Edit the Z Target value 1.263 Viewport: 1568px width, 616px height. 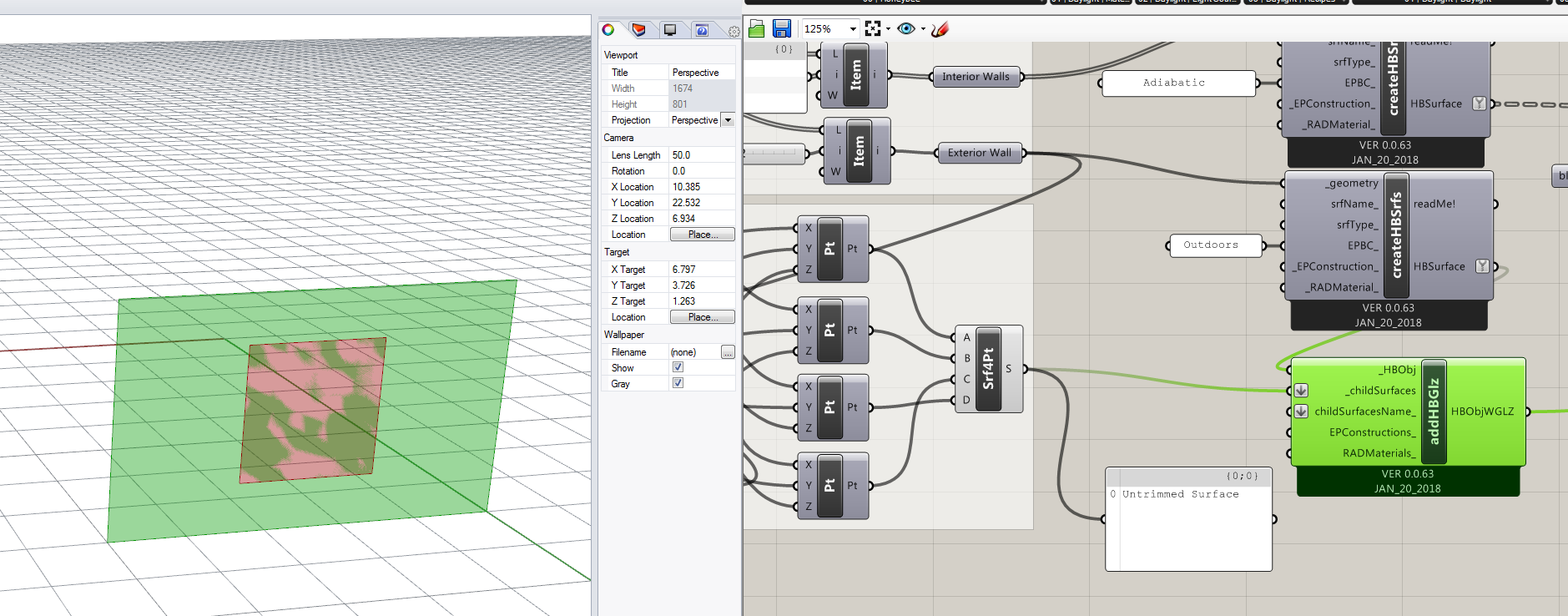(702, 301)
